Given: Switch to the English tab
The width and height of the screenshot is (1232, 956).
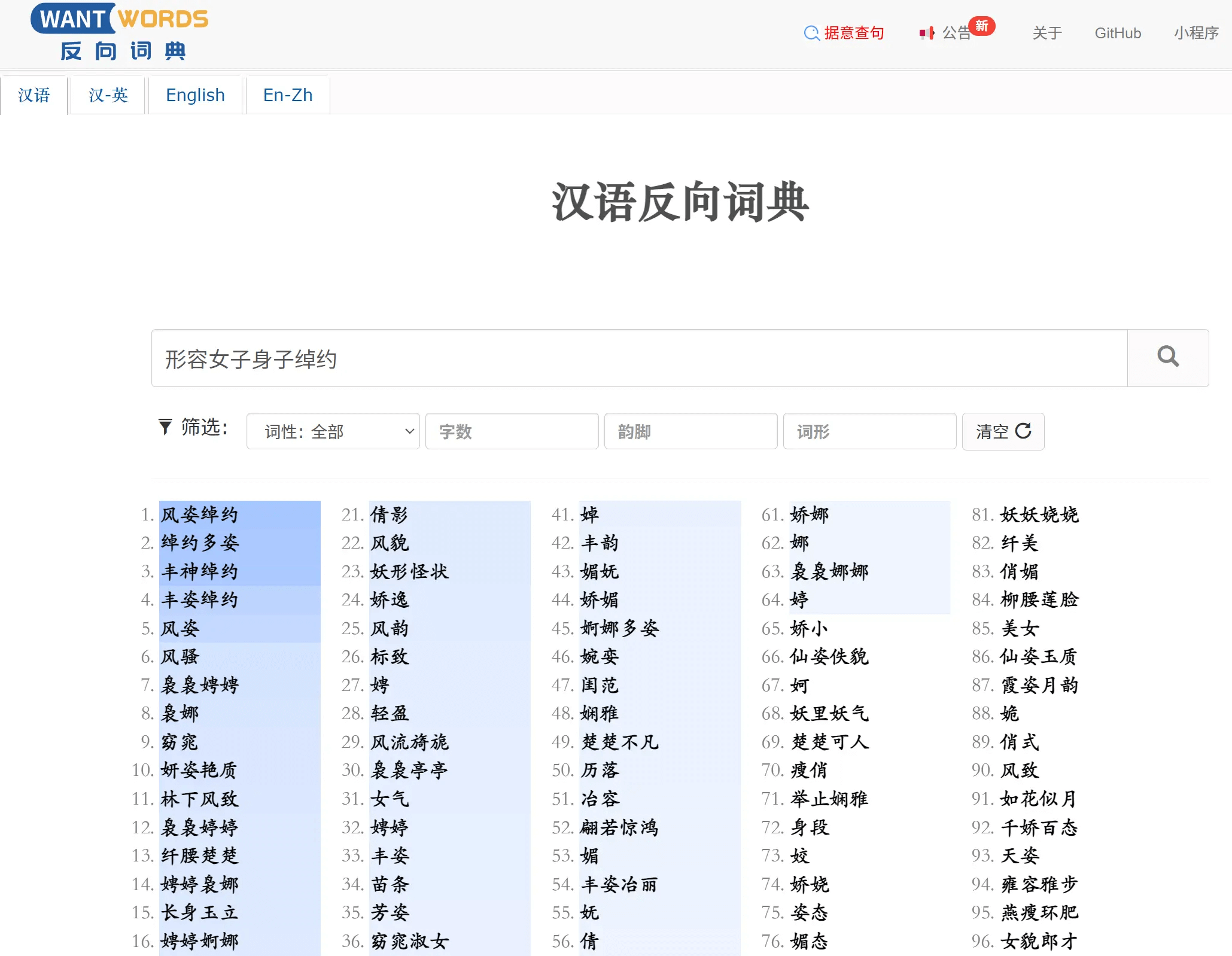Looking at the screenshot, I should pyautogui.click(x=195, y=95).
